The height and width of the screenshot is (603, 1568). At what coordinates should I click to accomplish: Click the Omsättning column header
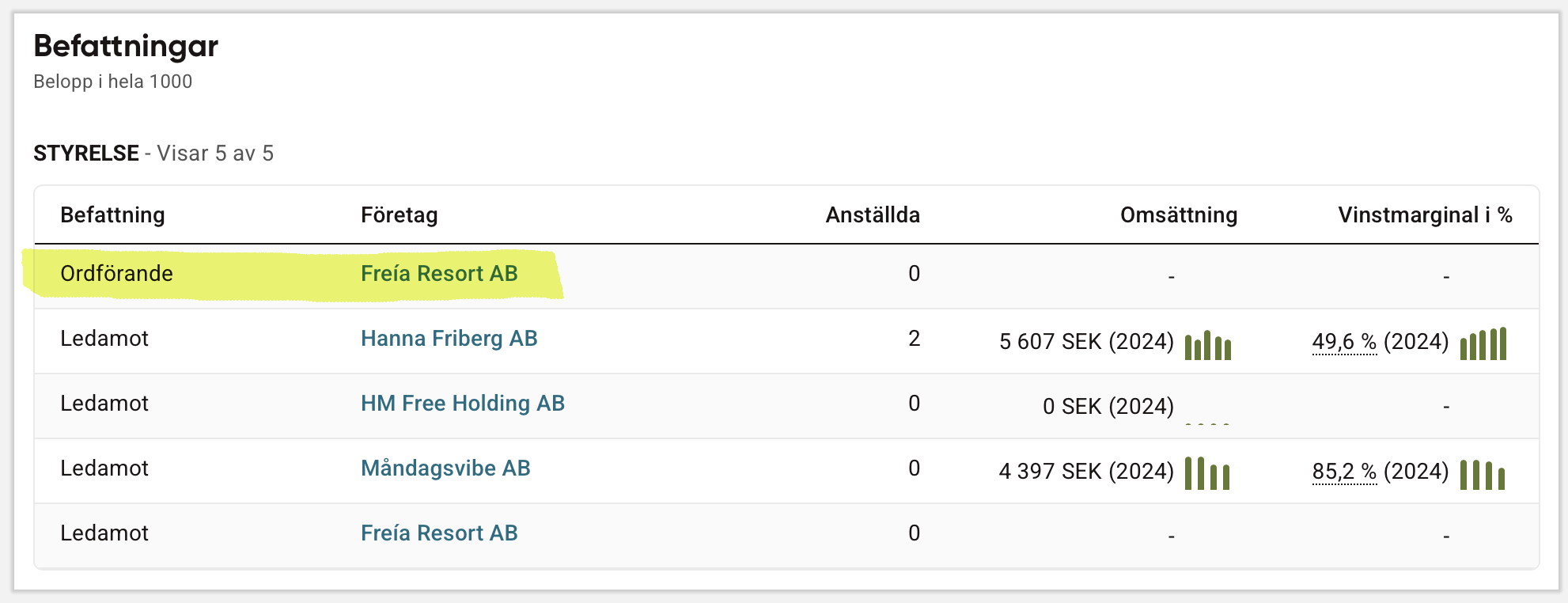pyautogui.click(x=1179, y=215)
